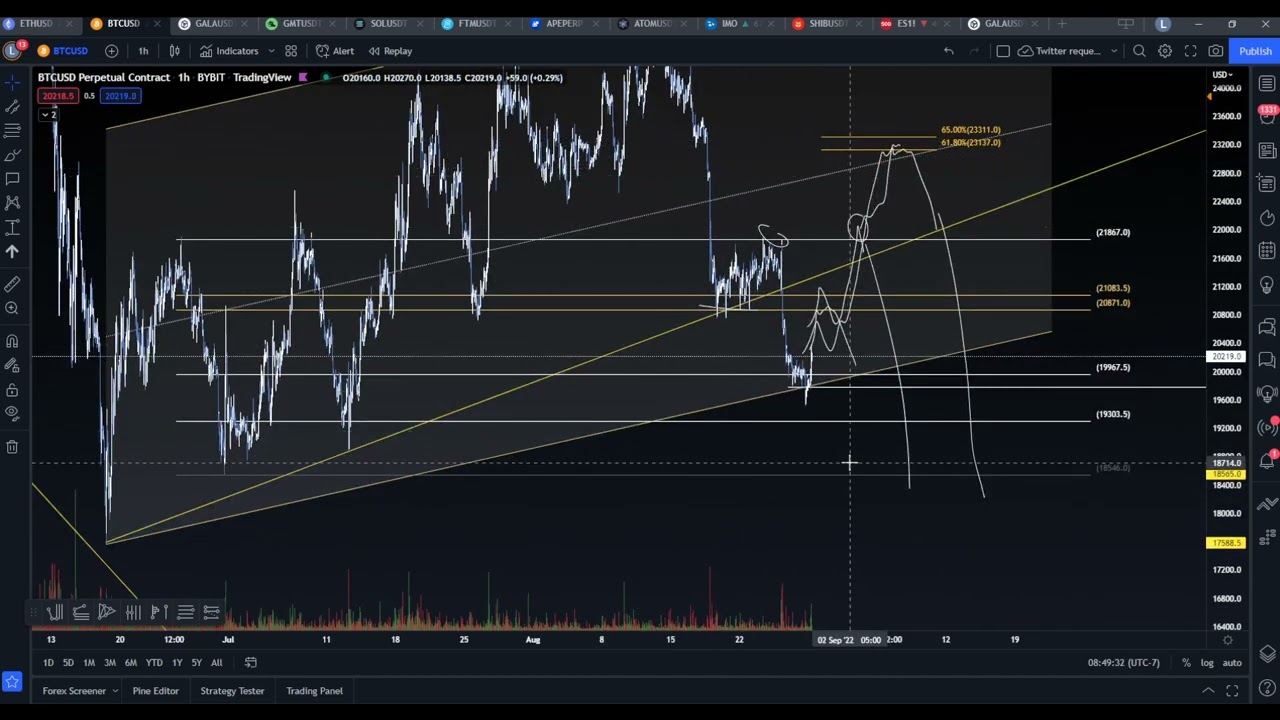Viewport: 1280px width, 720px height.
Task: Toggle stay in drawing mode
Action: (12, 366)
